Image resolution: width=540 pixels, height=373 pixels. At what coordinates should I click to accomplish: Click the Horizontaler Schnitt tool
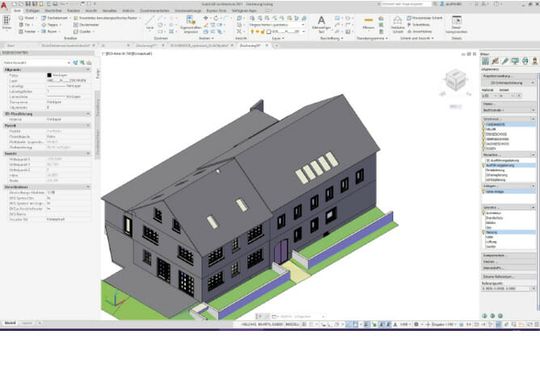(425, 18)
